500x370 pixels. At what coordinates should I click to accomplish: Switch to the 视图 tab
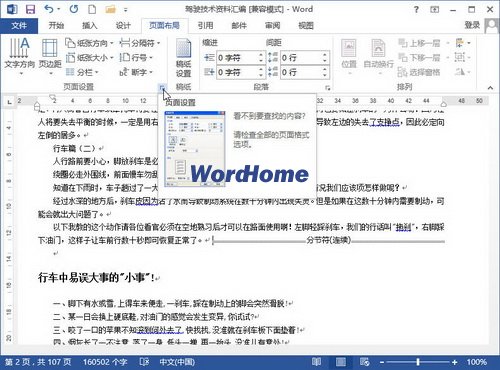306,25
